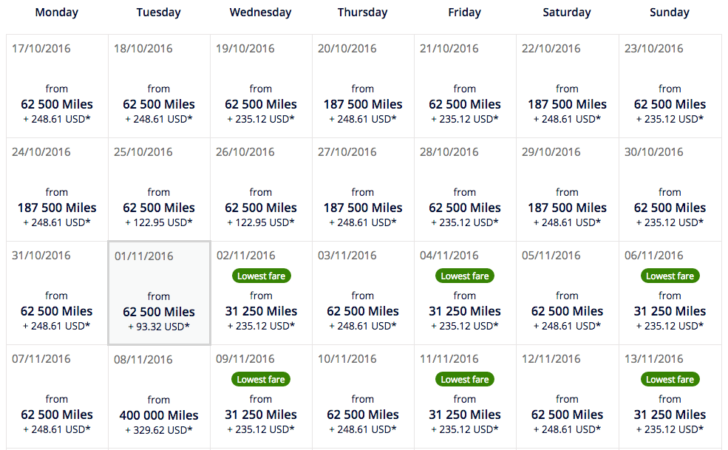Click the 11/11/2016 Lowest fare badge
Viewport: 728px width, 450px height.
point(465,379)
